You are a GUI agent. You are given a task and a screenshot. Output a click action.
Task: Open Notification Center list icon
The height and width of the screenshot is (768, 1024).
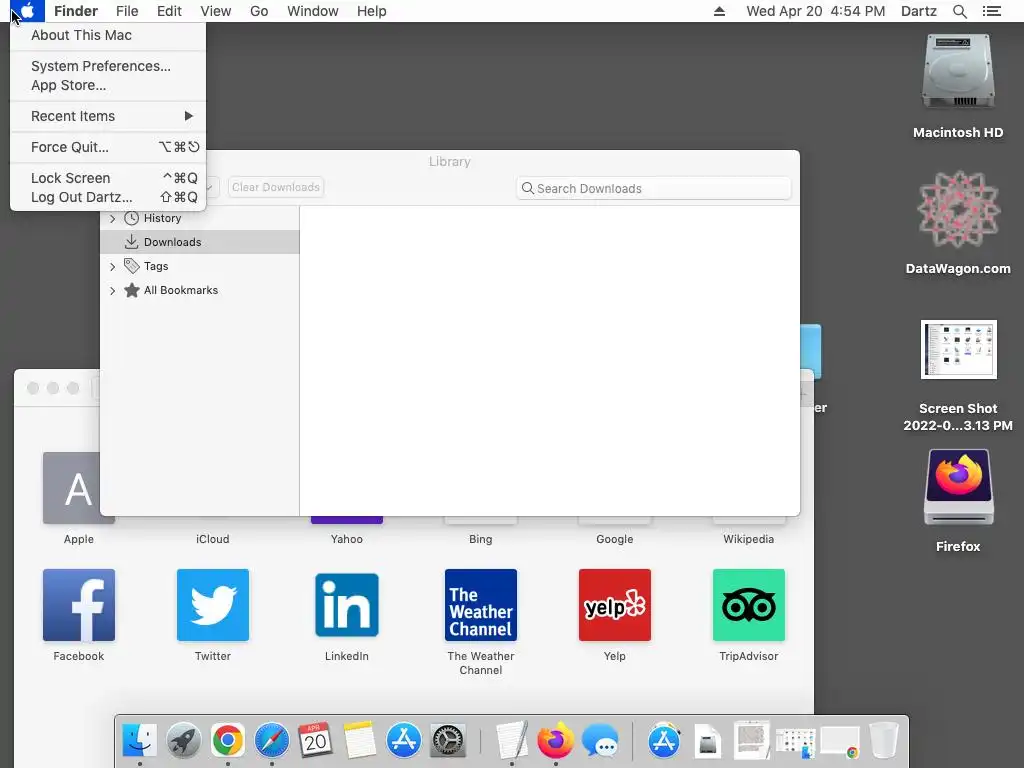991,11
